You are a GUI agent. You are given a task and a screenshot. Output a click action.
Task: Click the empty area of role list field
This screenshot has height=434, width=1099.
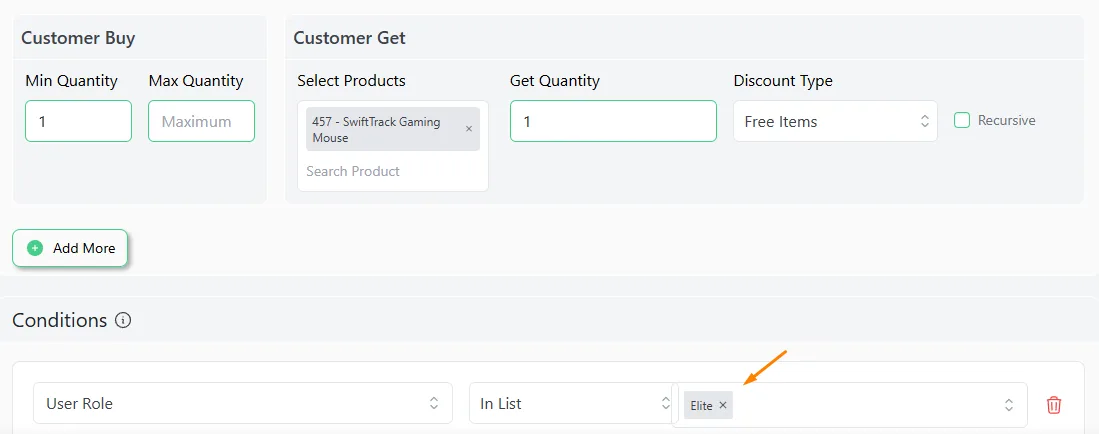tap(866, 405)
